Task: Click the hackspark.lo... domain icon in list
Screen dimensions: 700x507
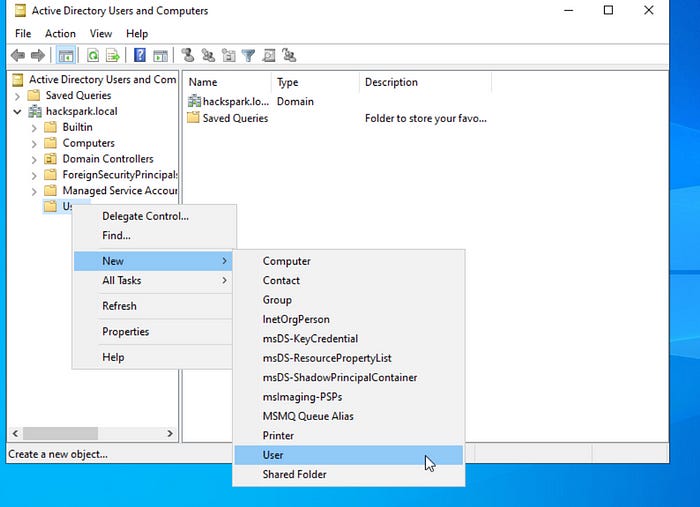Action: point(194,101)
